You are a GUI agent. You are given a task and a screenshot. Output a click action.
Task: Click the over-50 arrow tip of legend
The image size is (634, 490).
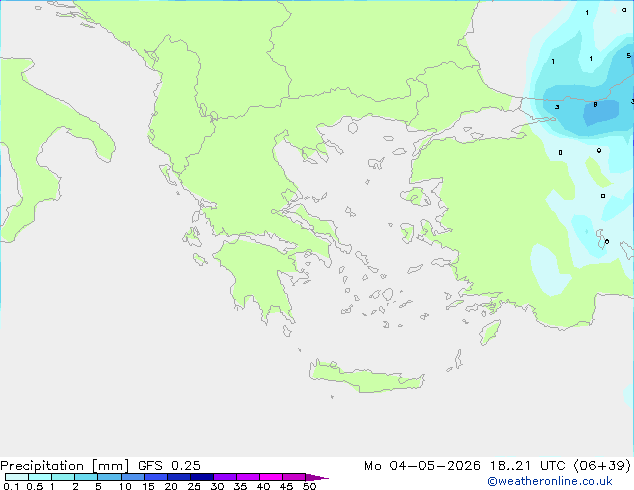pos(317,477)
